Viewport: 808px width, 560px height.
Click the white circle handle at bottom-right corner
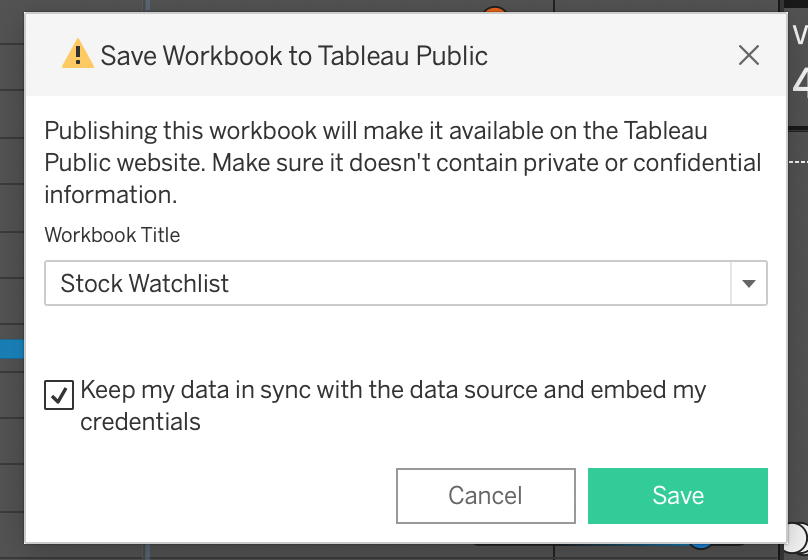[x=797, y=537]
